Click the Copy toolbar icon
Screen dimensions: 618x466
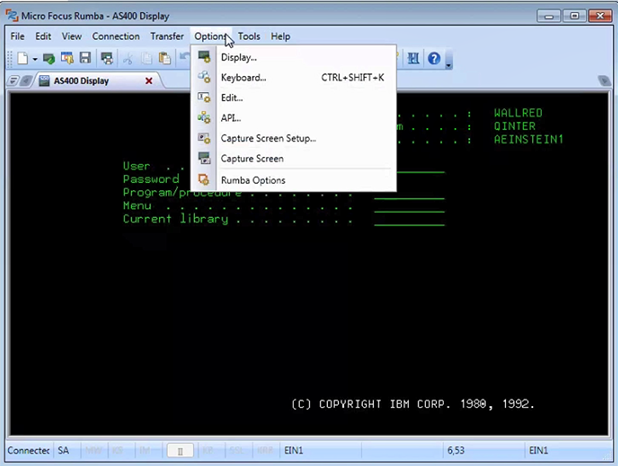146,58
